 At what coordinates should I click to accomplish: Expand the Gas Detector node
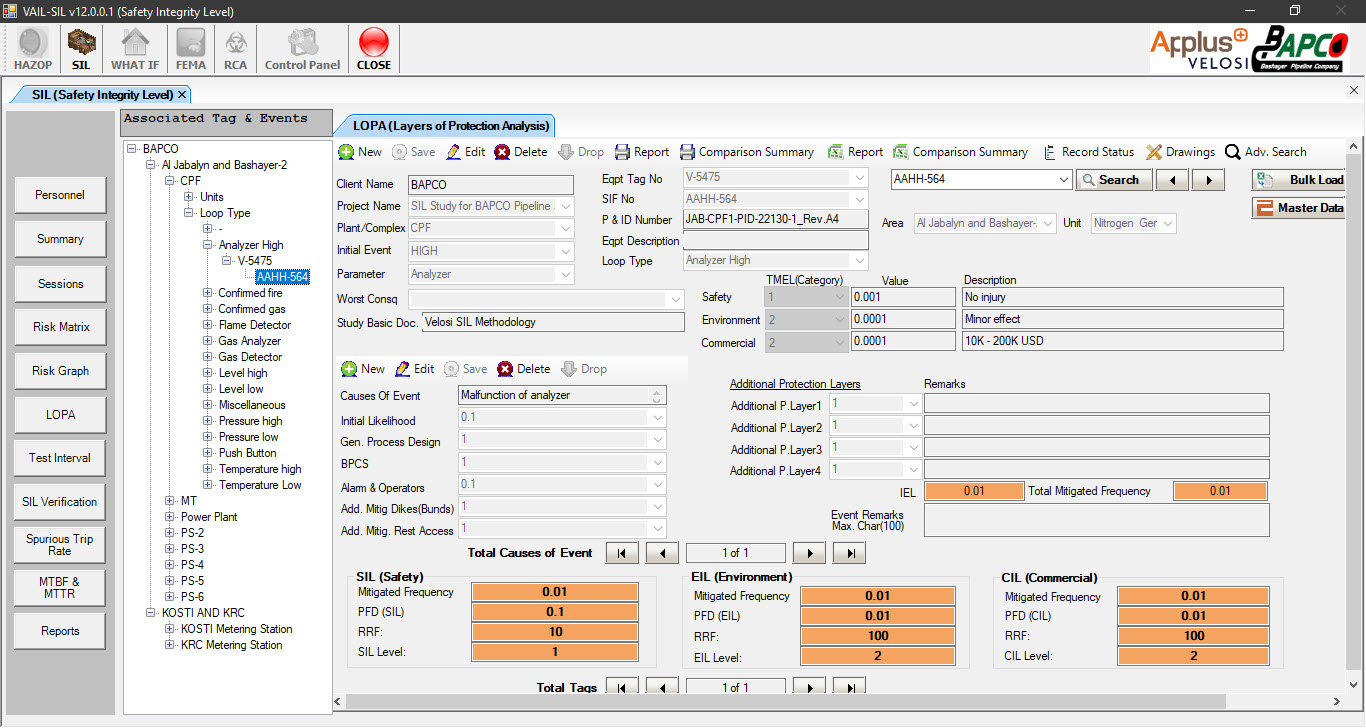tap(208, 357)
